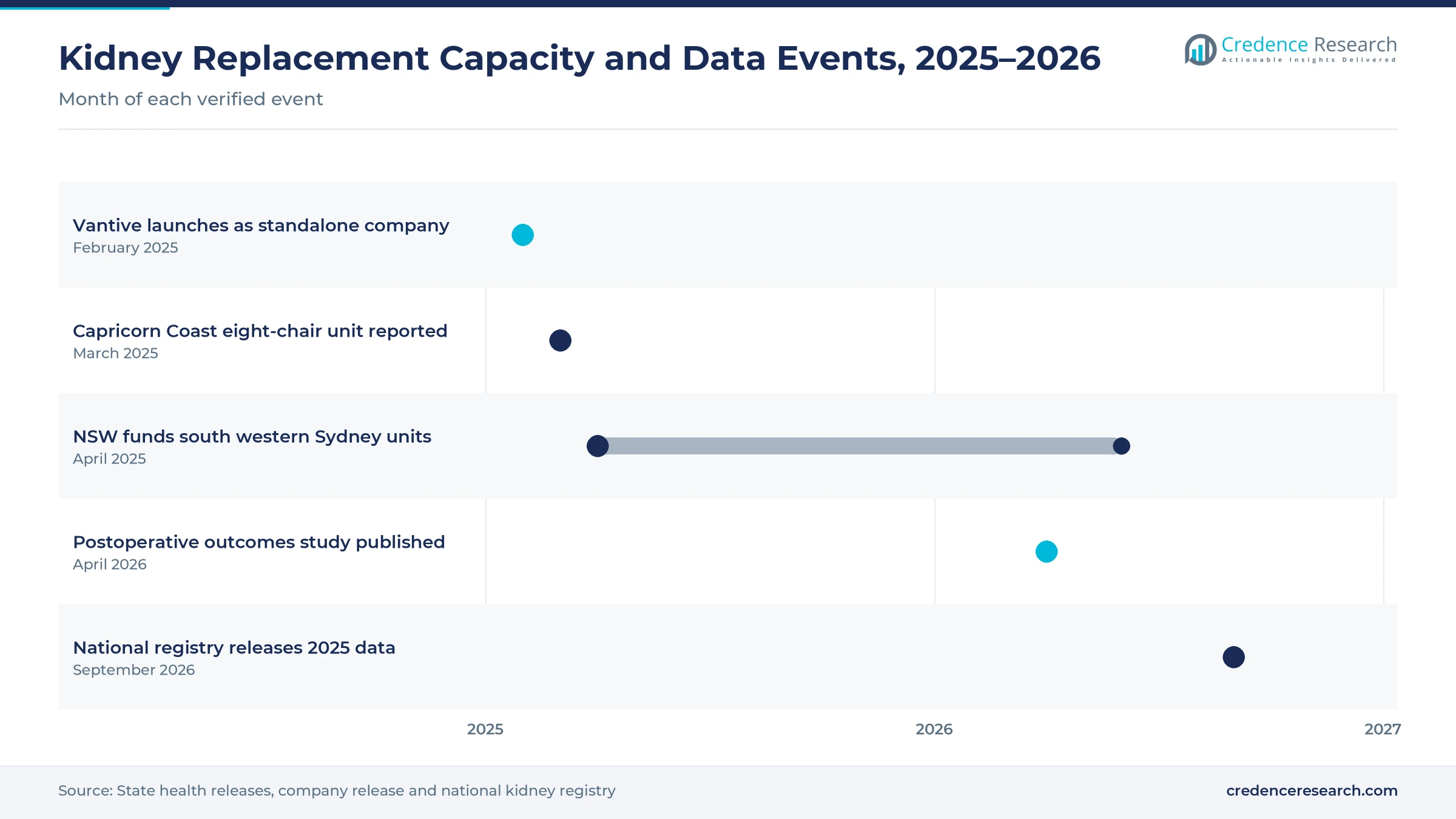Click the chart title heading
This screenshot has width=1456, height=819.
tap(579, 58)
